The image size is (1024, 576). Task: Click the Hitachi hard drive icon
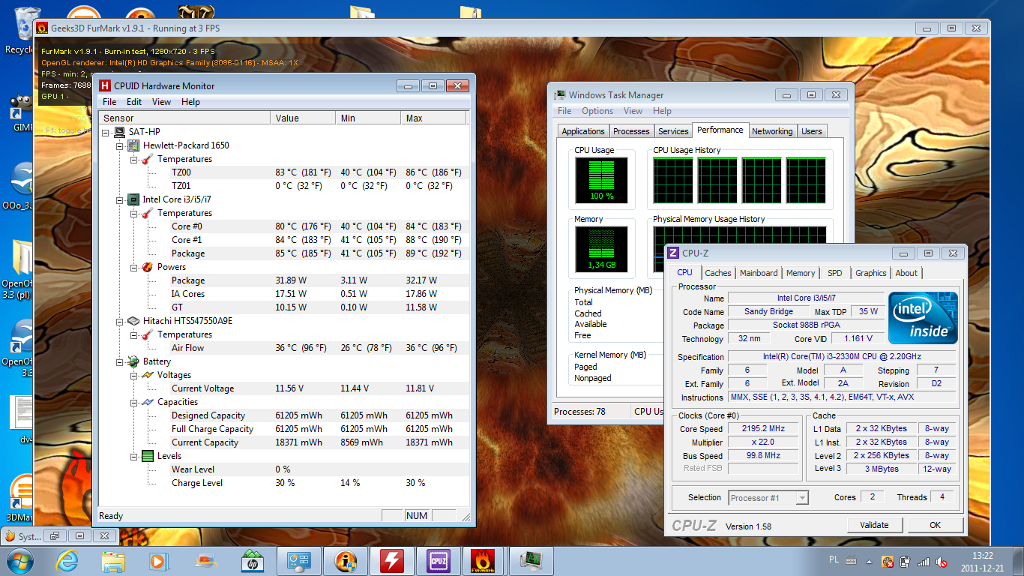click(134, 321)
